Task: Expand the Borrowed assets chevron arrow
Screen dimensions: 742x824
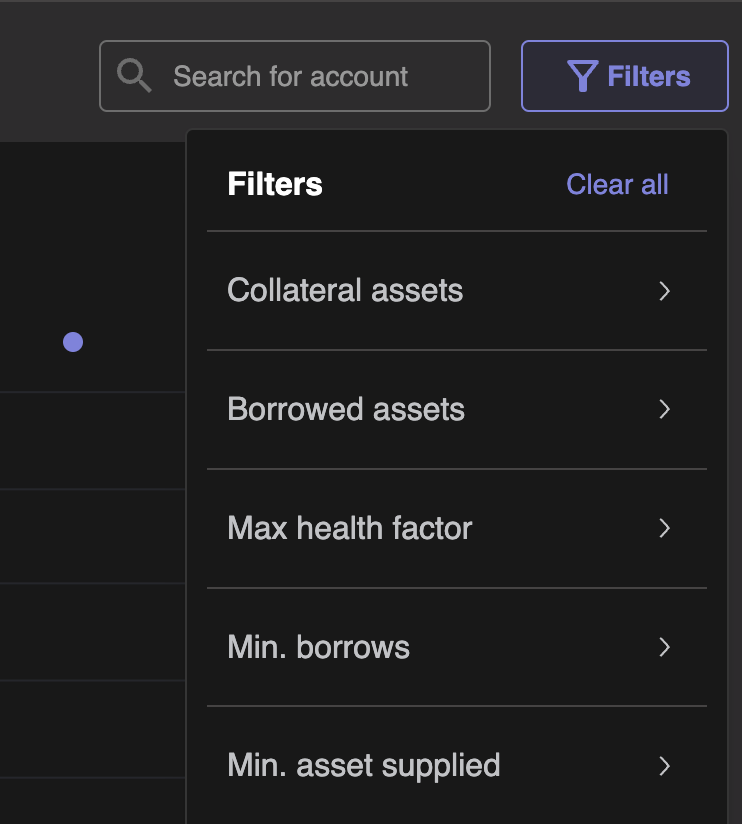Action: point(664,410)
